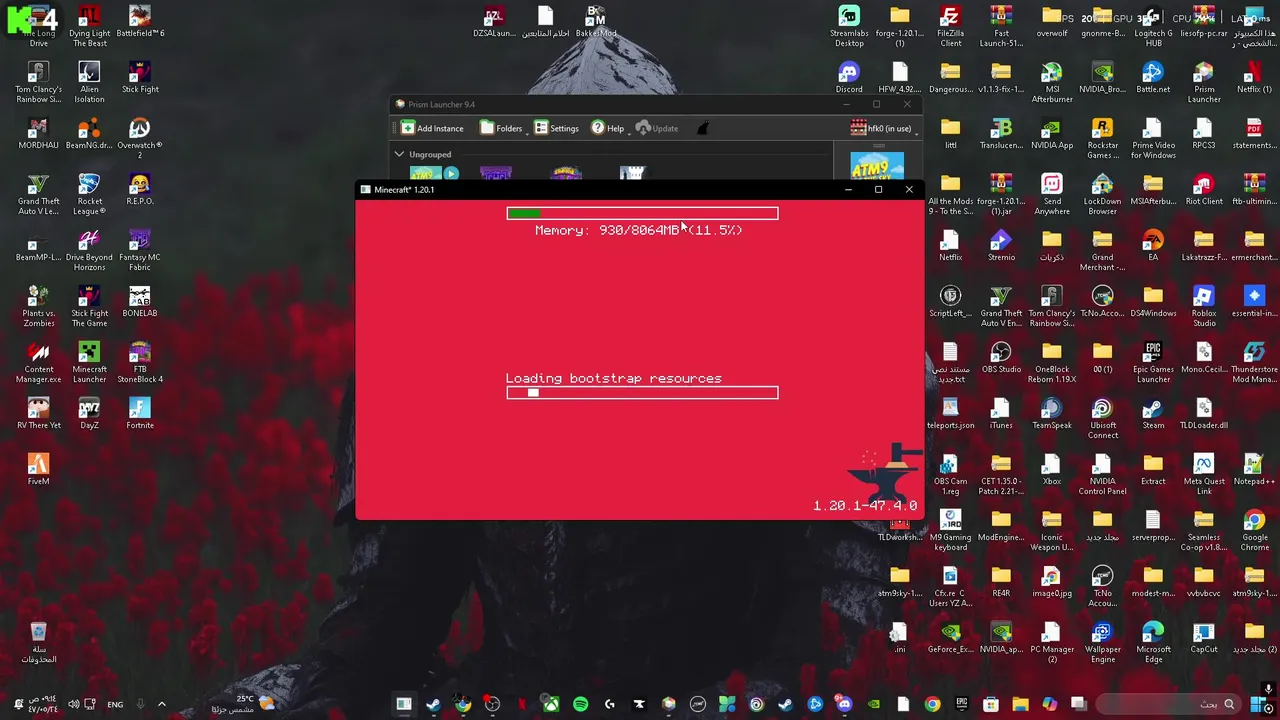
Task: Select the FiveM desktop icon
Action: point(38,470)
